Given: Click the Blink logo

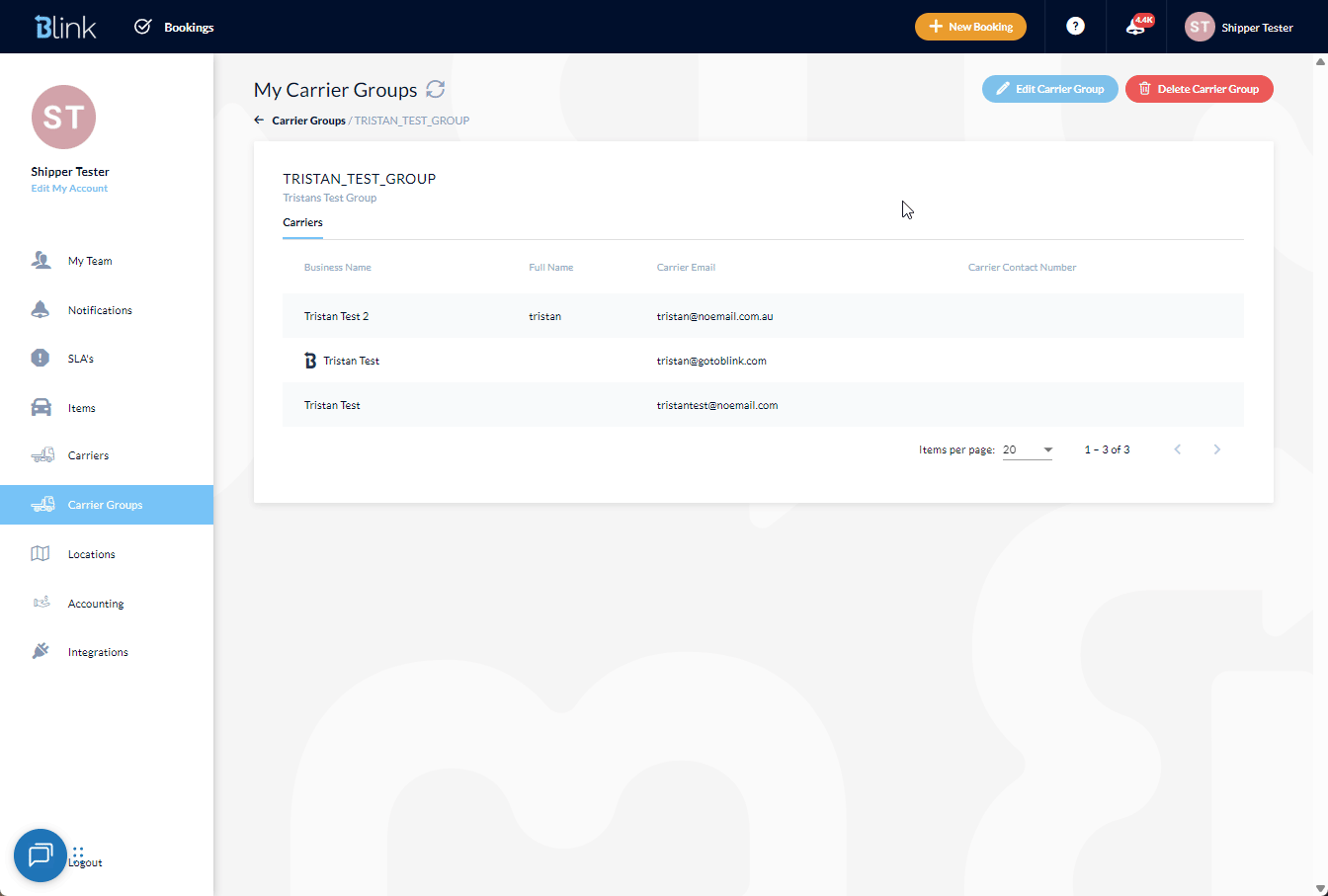Looking at the screenshot, I should 65,27.
